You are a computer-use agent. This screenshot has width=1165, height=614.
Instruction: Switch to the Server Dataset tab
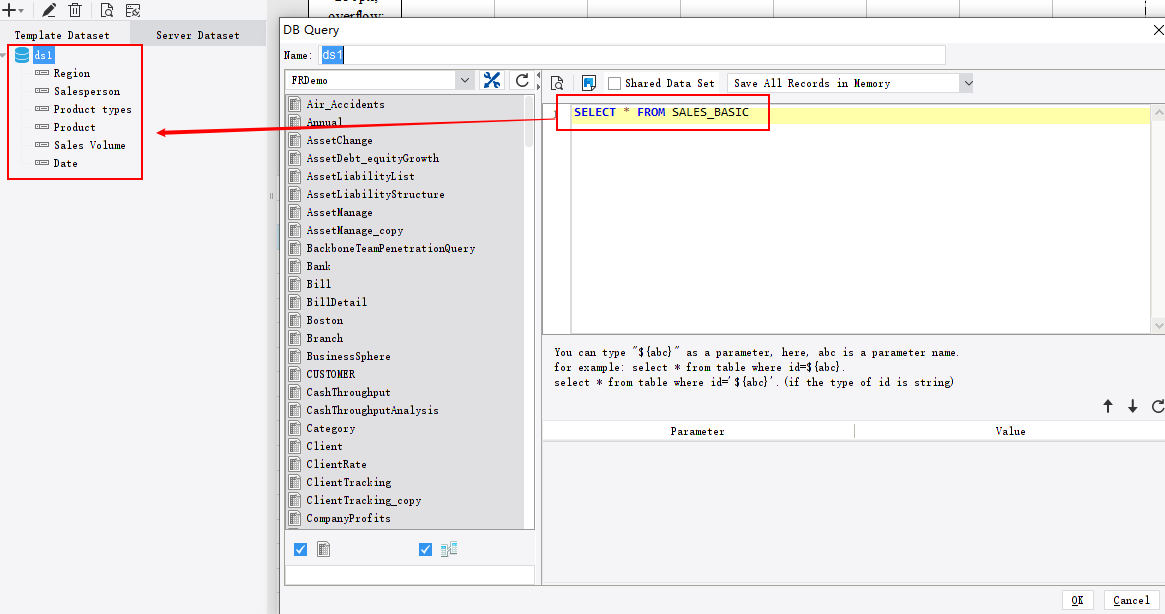pyautogui.click(x=197, y=34)
